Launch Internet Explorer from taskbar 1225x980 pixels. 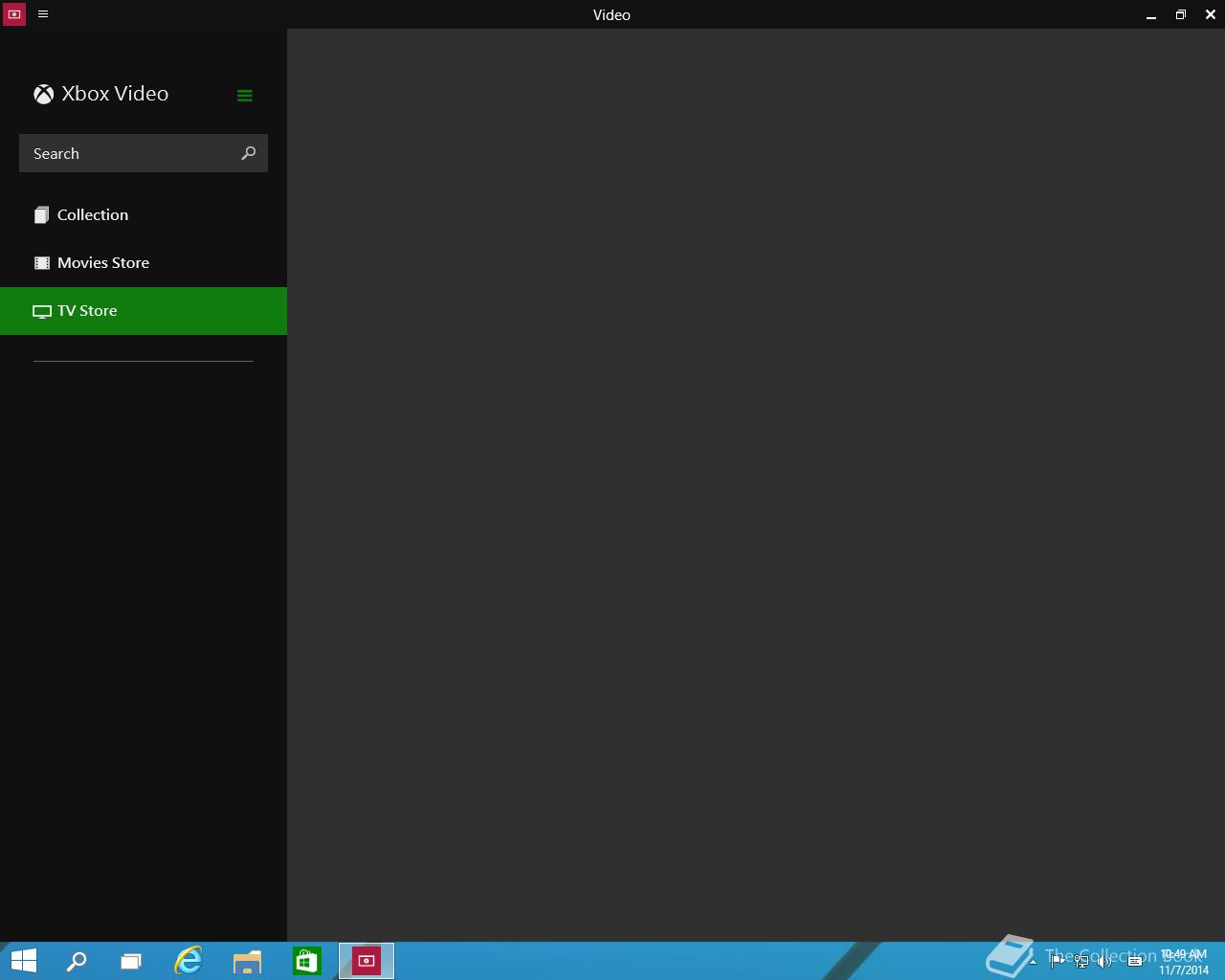pos(189,961)
